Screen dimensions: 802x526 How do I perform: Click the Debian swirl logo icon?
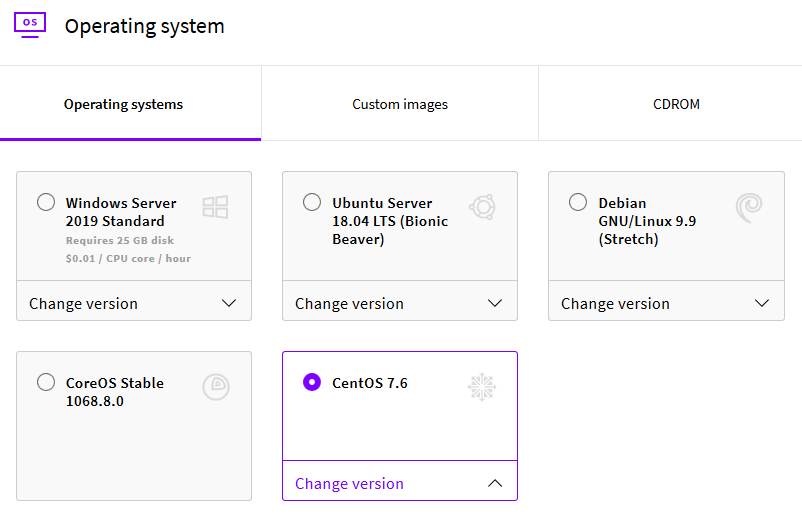click(748, 207)
